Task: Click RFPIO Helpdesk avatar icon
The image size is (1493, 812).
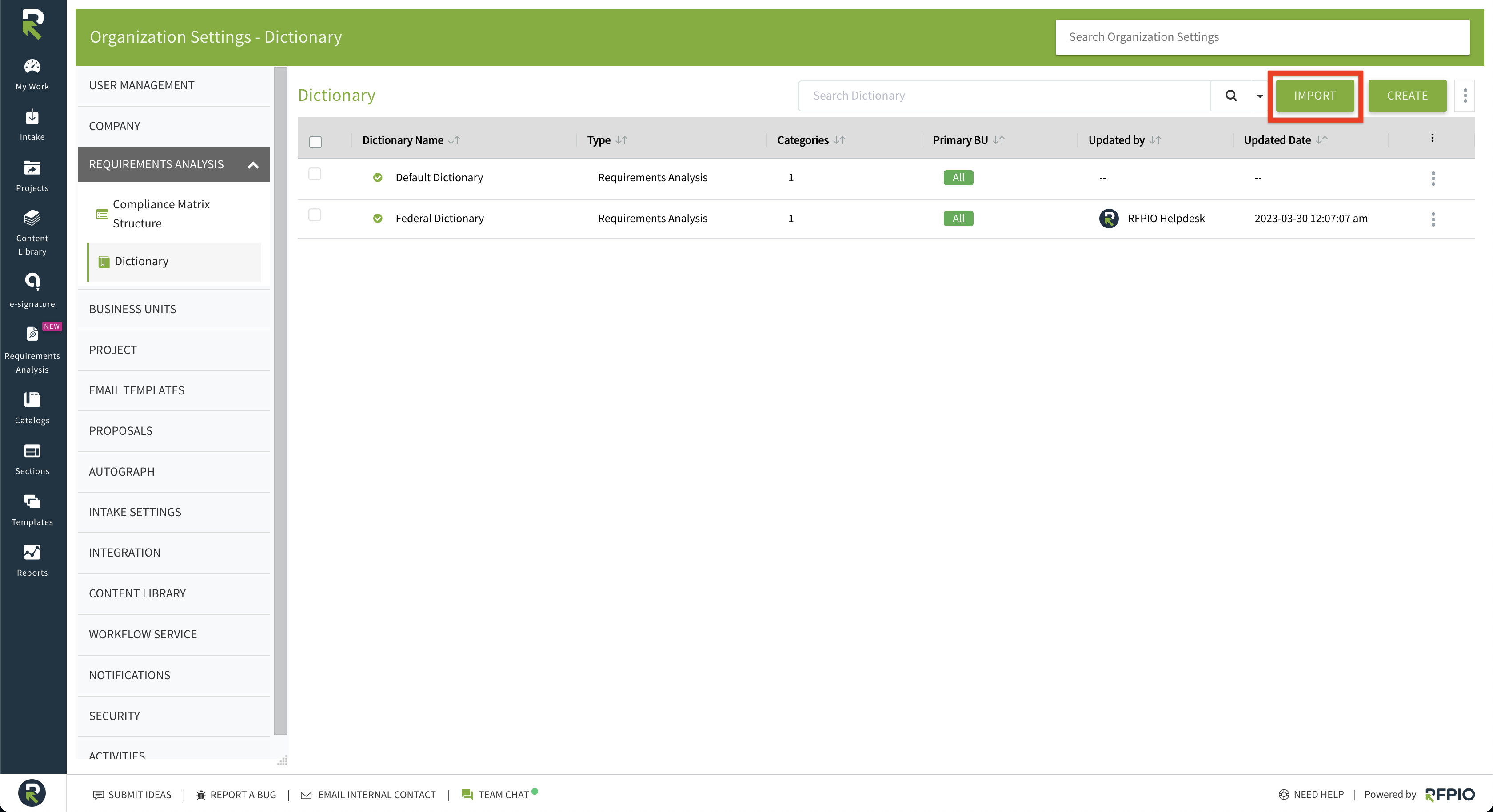Action: click(x=1109, y=219)
